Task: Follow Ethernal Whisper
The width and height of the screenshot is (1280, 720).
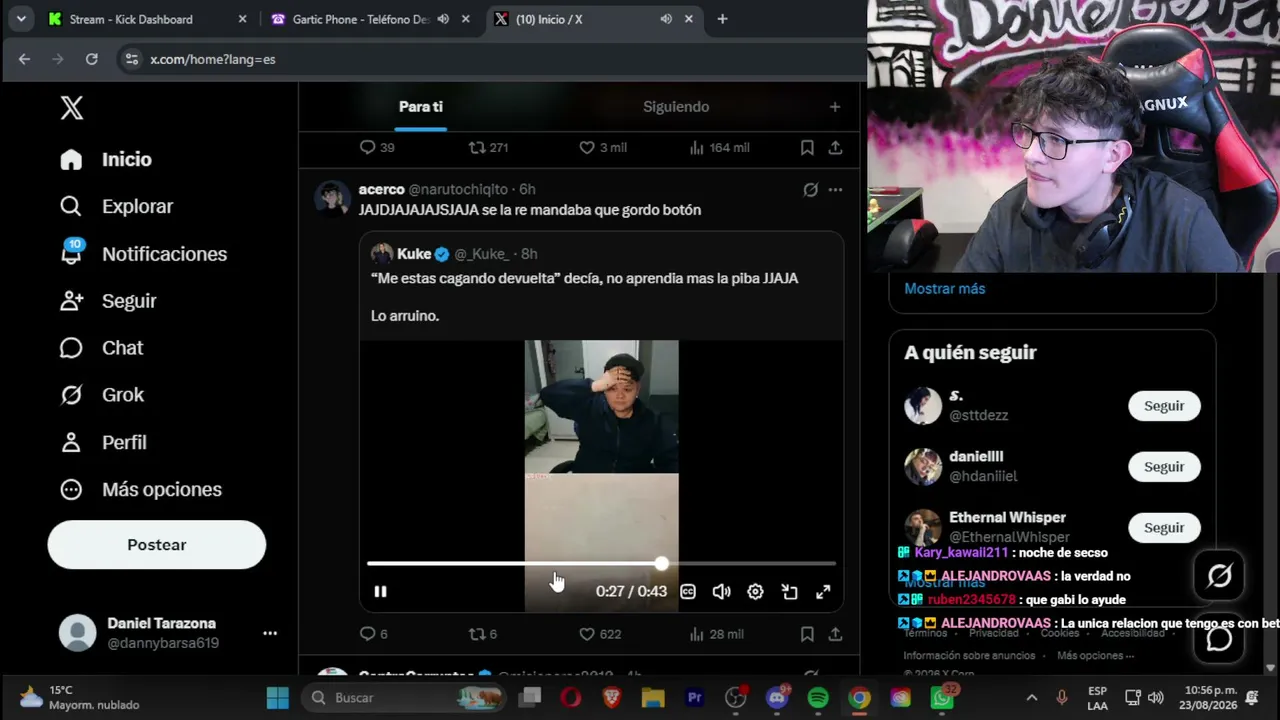Action: [1164, 528]
